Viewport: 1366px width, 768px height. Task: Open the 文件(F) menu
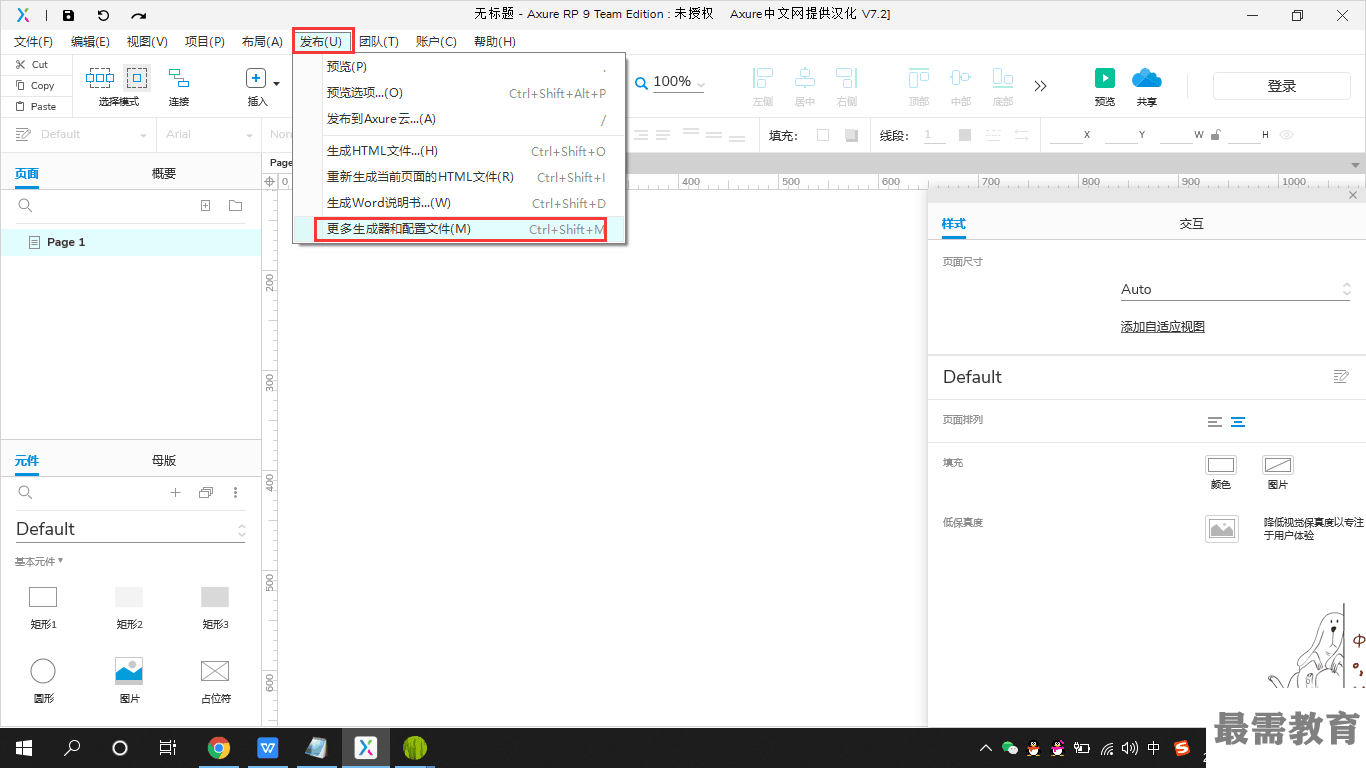click(33, 42)
